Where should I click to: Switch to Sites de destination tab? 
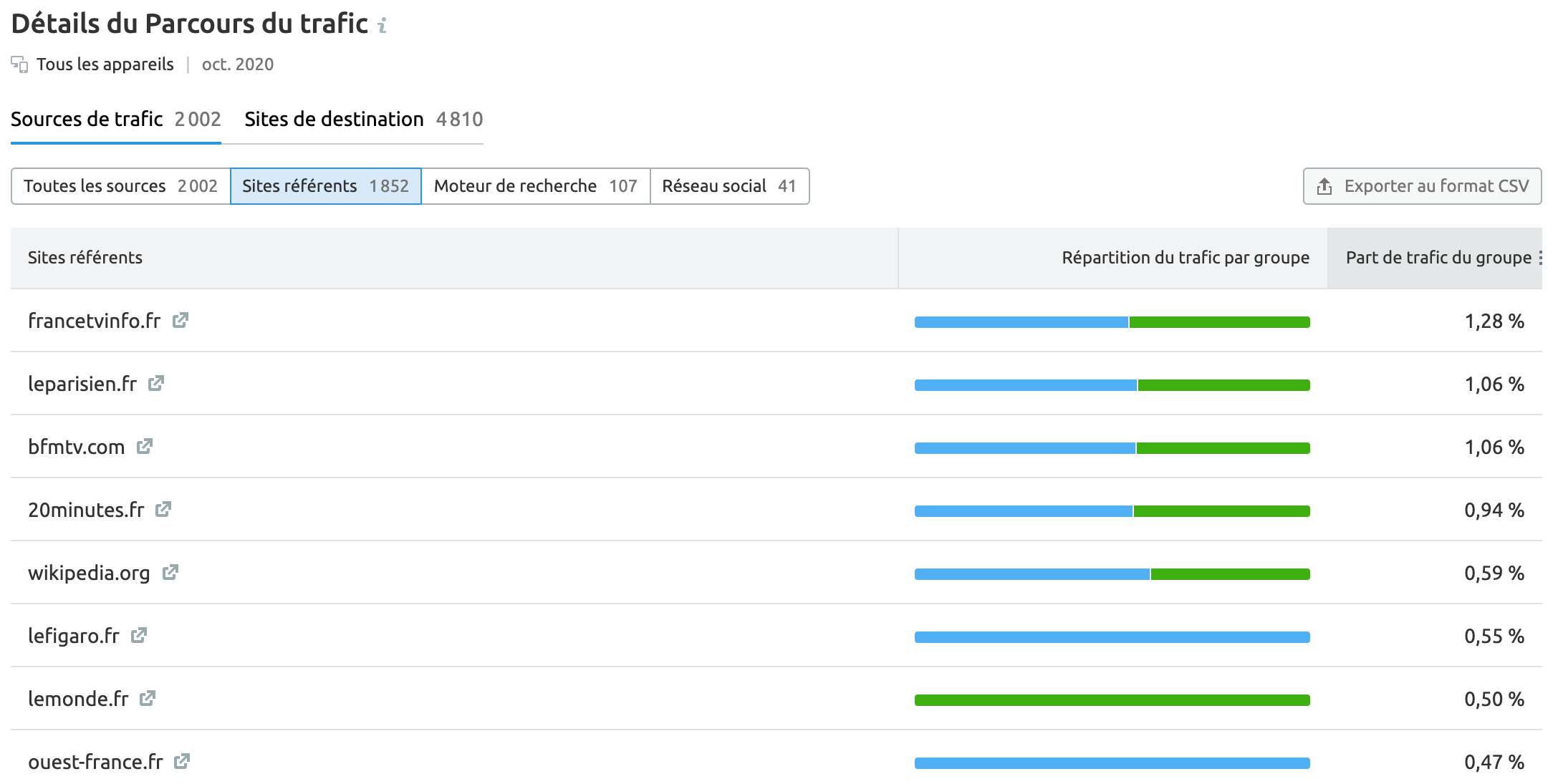363,120
